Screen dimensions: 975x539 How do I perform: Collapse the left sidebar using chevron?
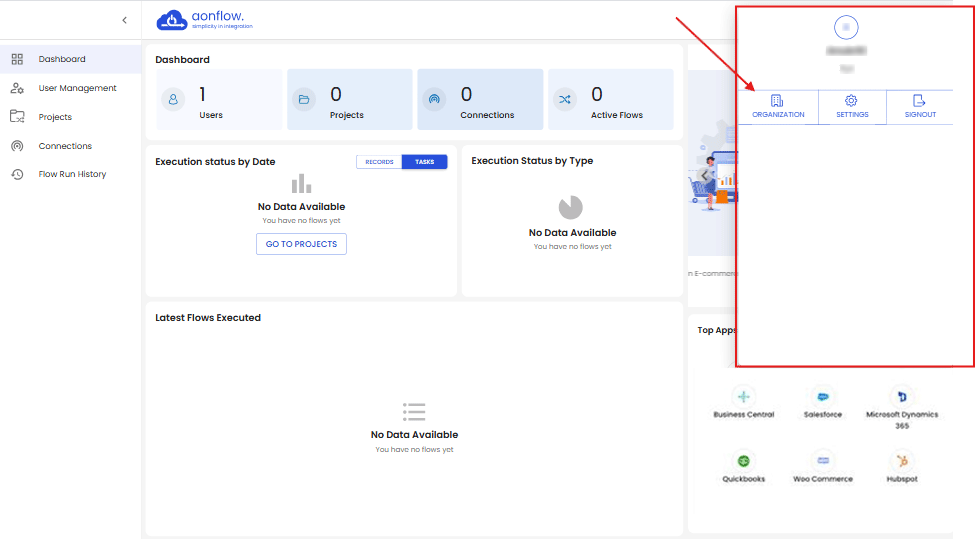coord(124,20)
